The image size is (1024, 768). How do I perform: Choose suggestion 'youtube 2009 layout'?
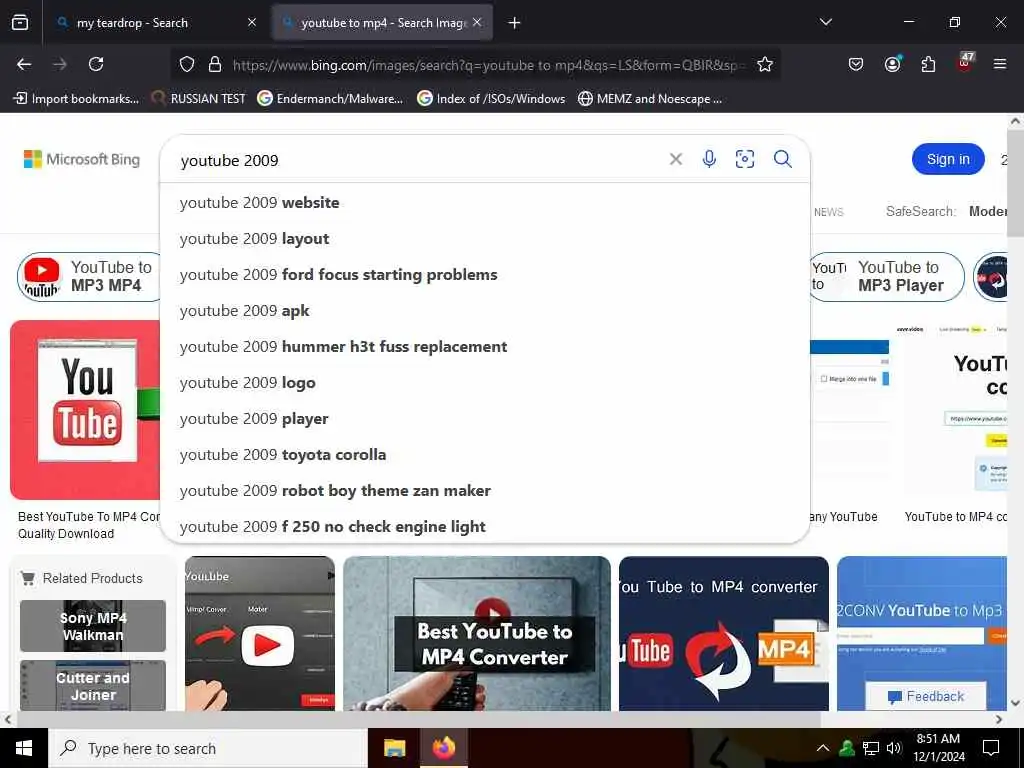coord(485,239)
